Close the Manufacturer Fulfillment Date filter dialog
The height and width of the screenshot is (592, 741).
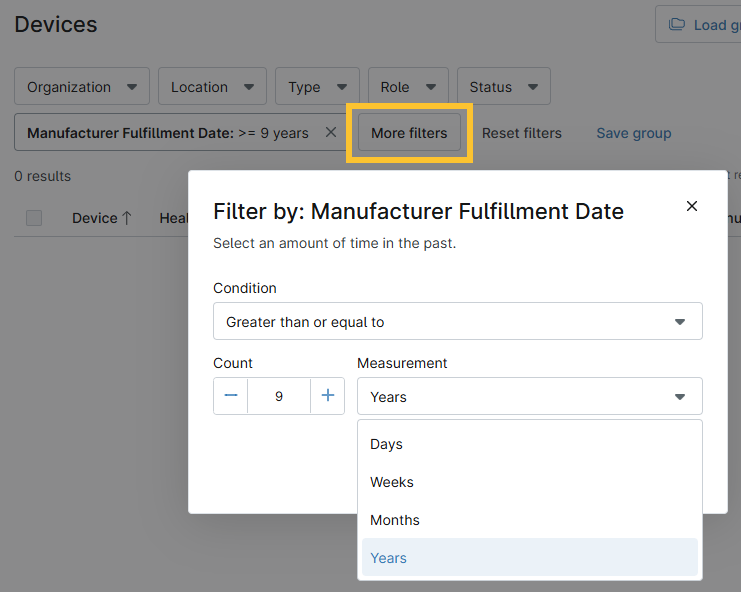coord(691,206)
